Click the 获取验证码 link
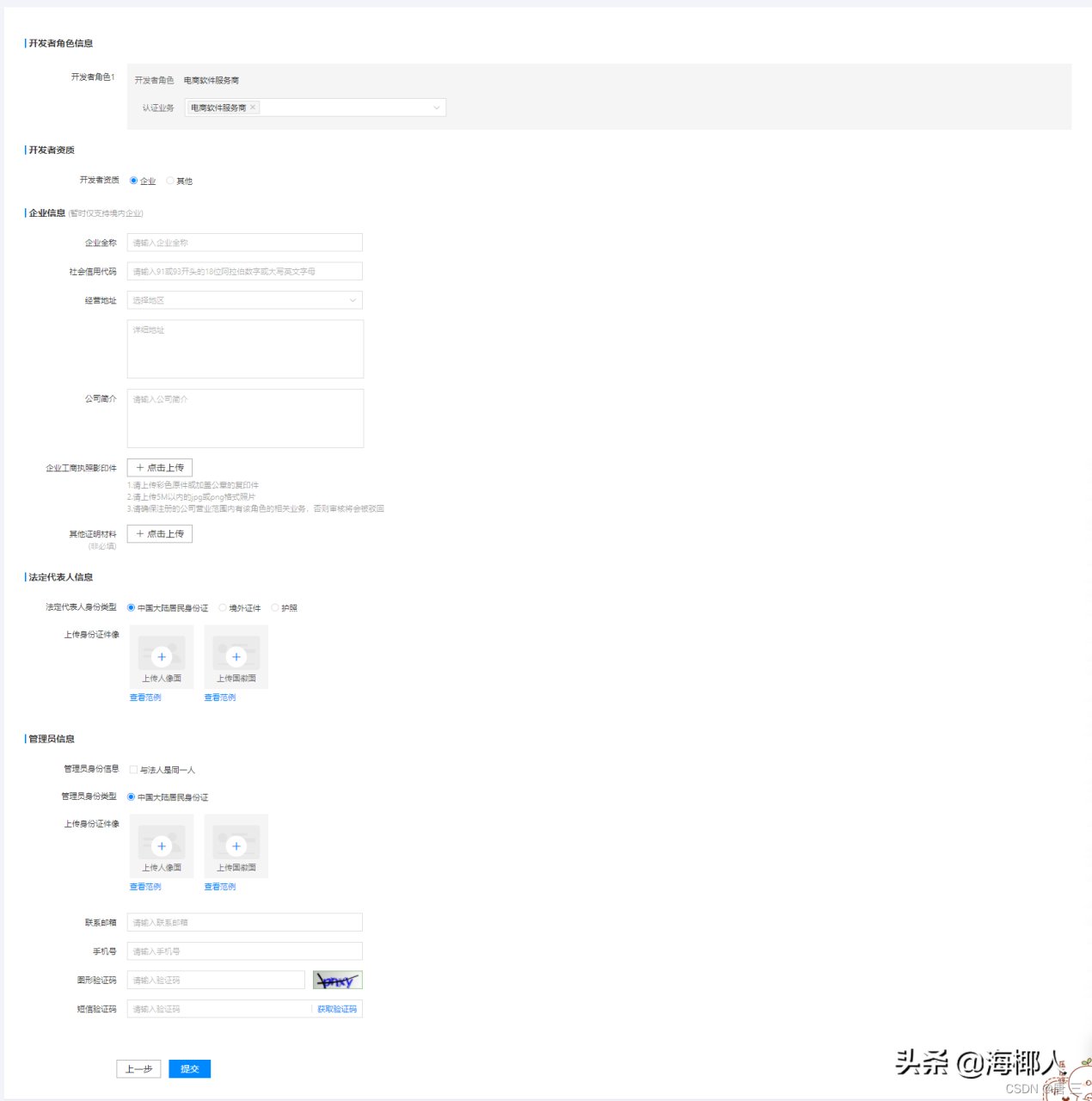 click(x=337, y=1008)
